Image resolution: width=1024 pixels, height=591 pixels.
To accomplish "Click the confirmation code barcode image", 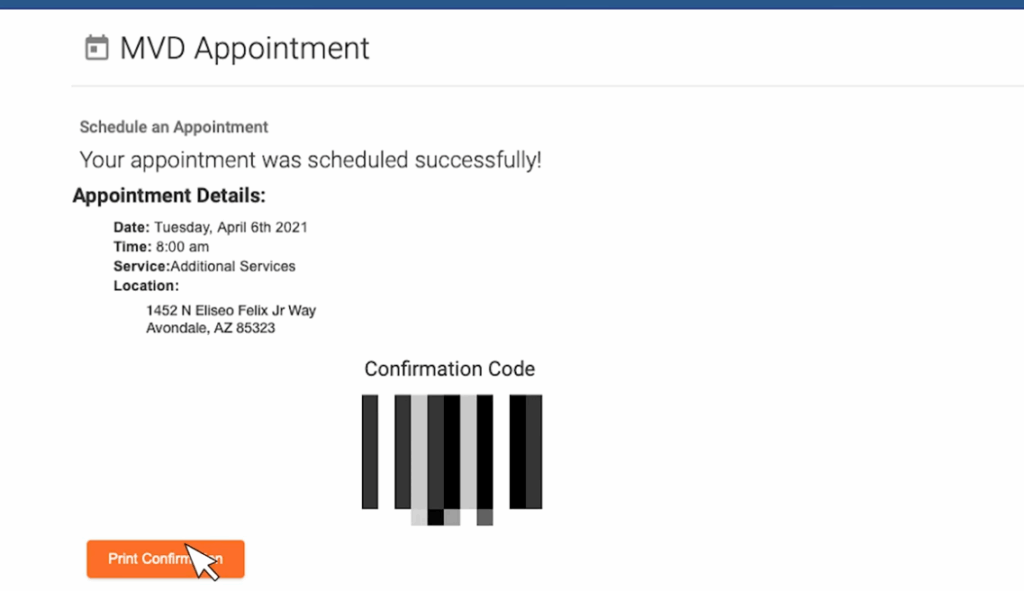I will tap(452, 460).
